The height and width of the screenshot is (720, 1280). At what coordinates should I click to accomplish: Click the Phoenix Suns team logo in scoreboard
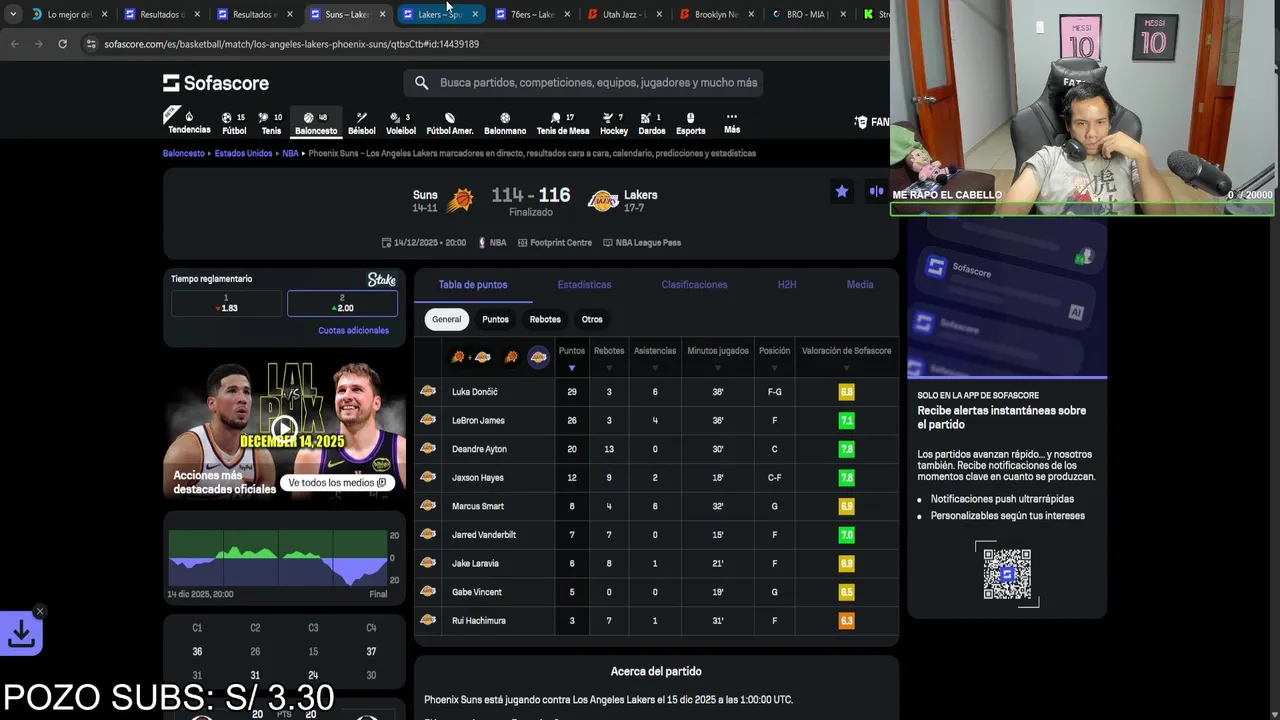[x=460, y=200]
